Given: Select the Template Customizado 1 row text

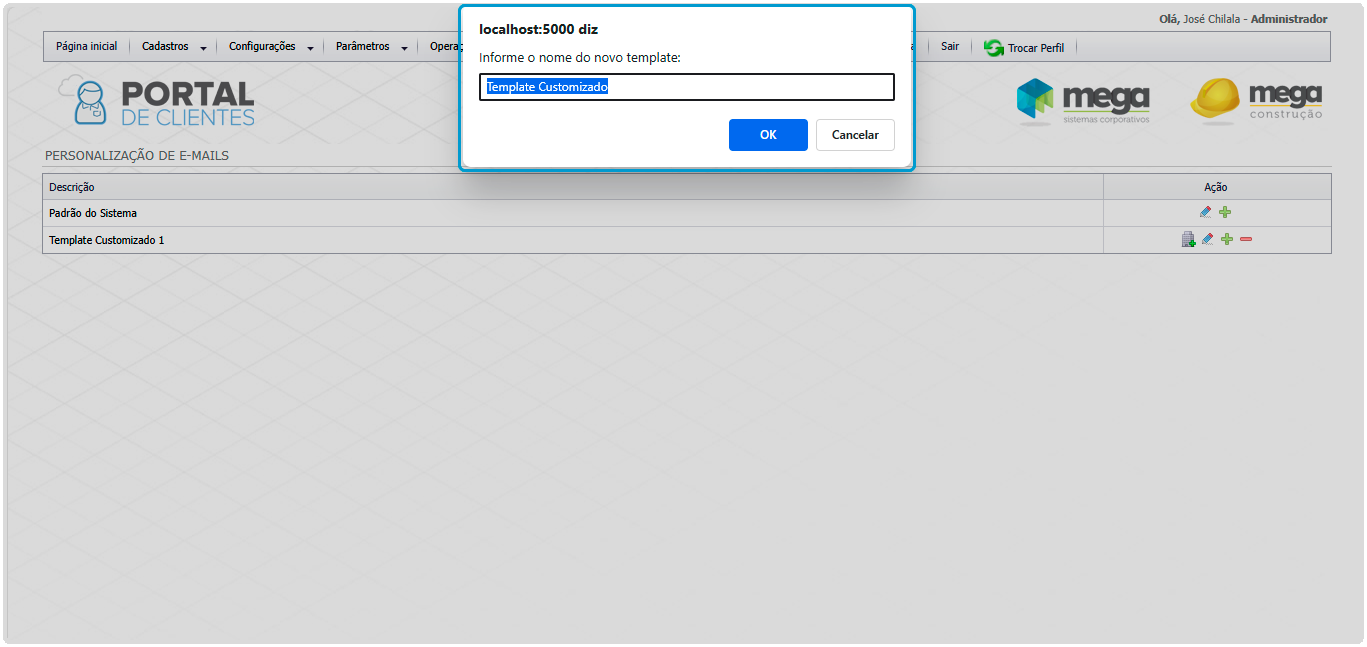Looking at the screenshot, I should point(107,240).
